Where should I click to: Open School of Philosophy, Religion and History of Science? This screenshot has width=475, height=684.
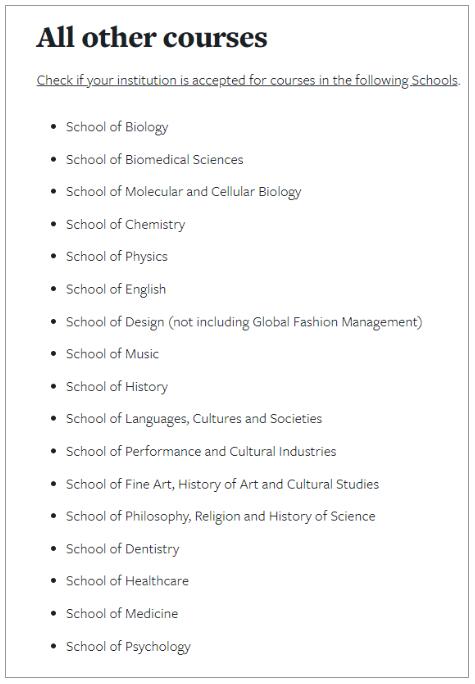point(221,516)
